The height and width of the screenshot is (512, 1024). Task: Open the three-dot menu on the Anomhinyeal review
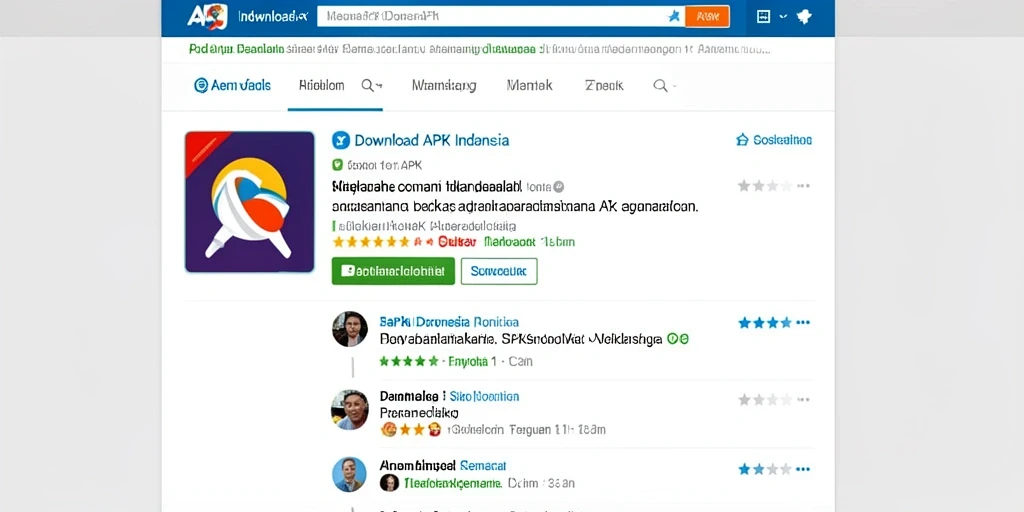(803, 469)
